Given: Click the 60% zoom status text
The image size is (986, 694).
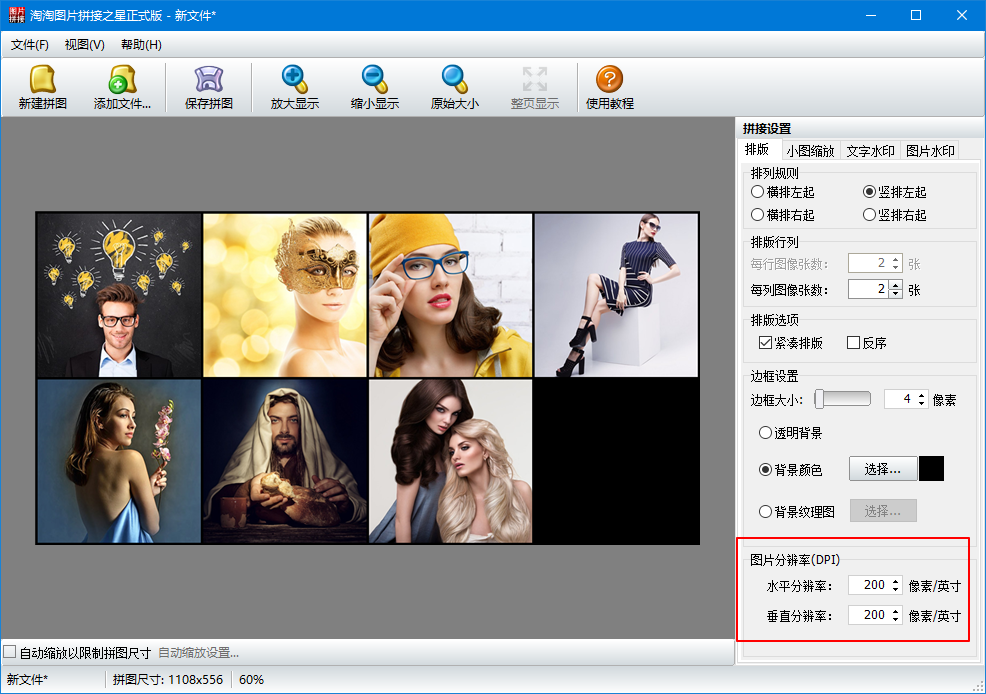Looking at the screenshot, I should (x=252, y=680).
